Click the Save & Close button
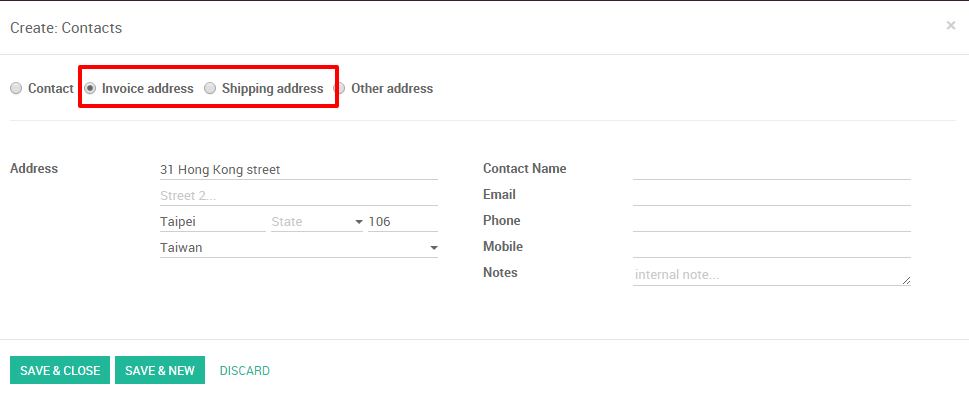This screenshot has height=396, width=969. [x=60, y=370]
